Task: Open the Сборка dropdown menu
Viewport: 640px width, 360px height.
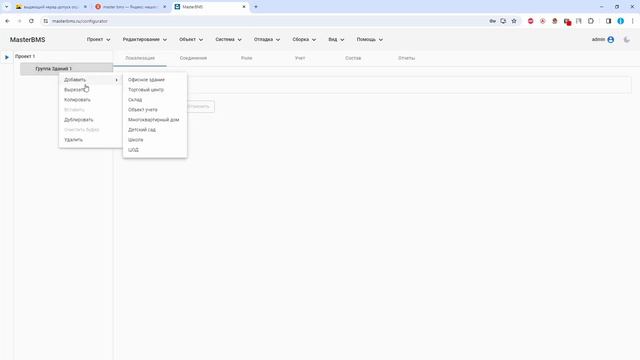Action: tap(304, 40)
